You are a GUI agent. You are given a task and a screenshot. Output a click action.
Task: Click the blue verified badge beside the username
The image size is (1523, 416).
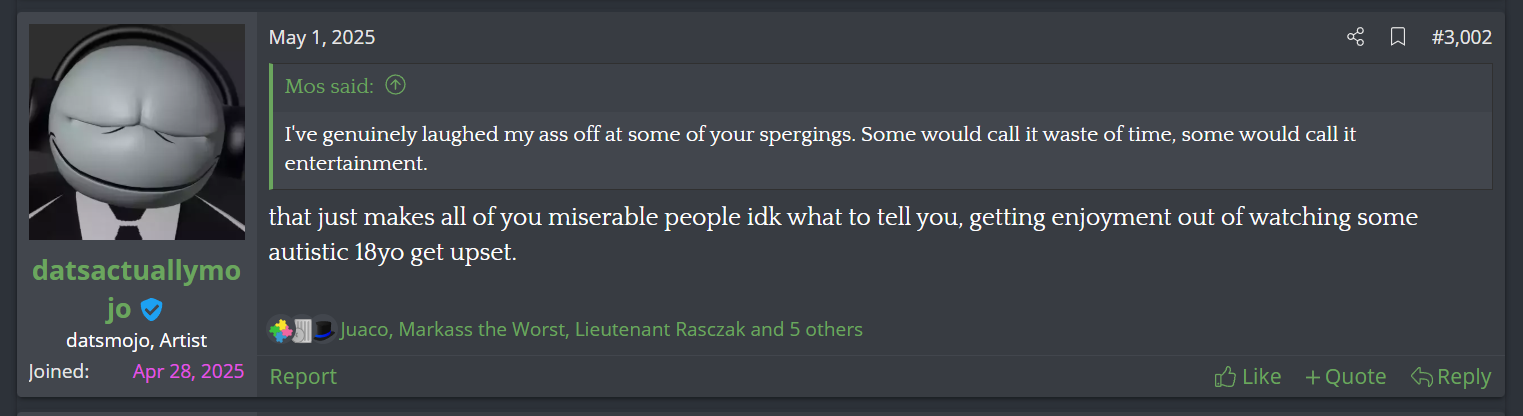tap(152, 308)
